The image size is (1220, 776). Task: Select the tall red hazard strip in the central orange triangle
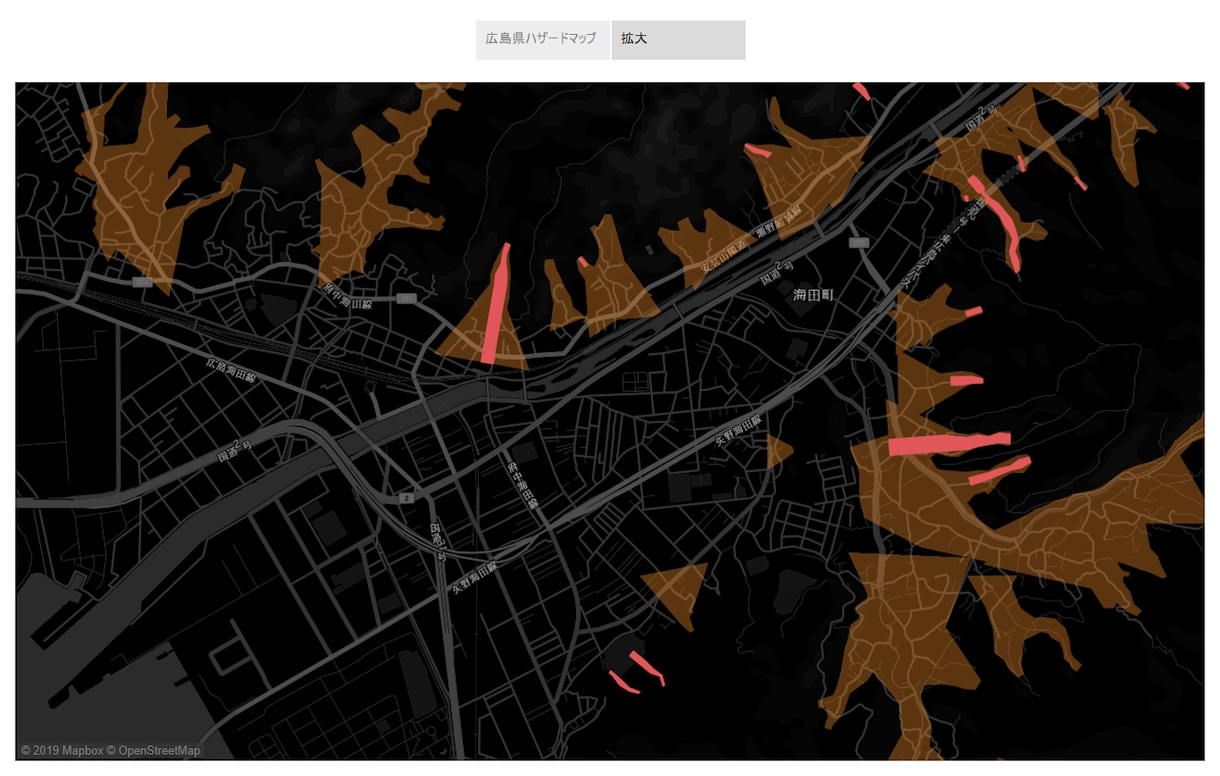(495, 304)
